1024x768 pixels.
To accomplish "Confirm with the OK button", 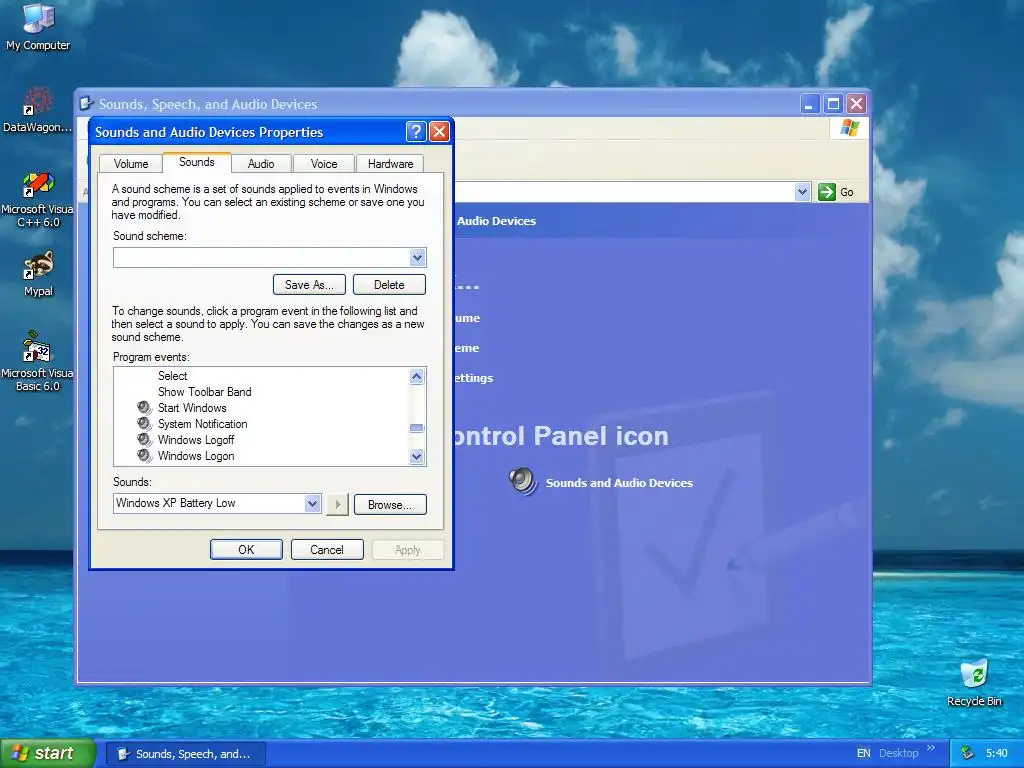I will (246, 550).
